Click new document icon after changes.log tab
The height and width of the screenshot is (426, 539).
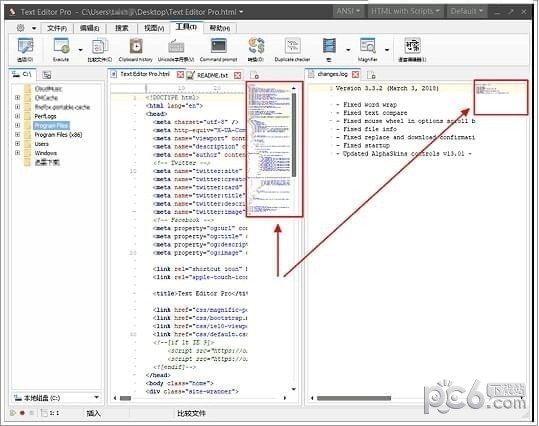tap(371, 75)
